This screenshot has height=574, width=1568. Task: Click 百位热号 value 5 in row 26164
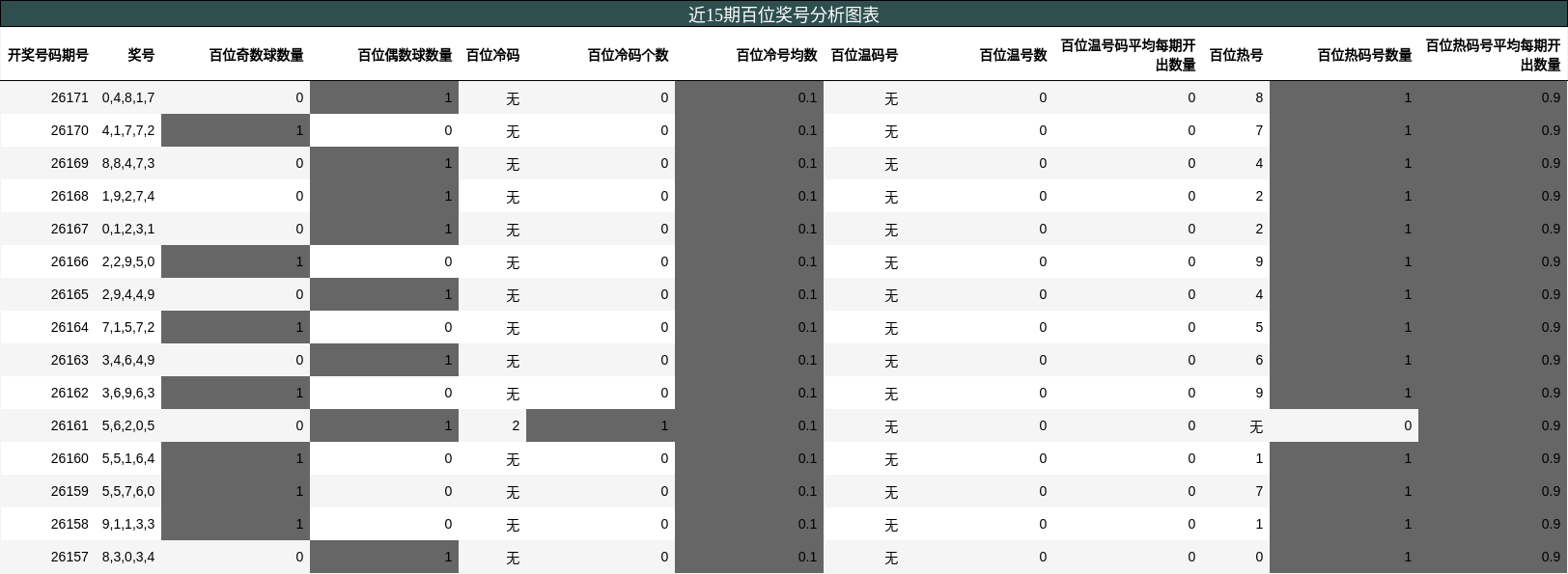coord(1259,327)
